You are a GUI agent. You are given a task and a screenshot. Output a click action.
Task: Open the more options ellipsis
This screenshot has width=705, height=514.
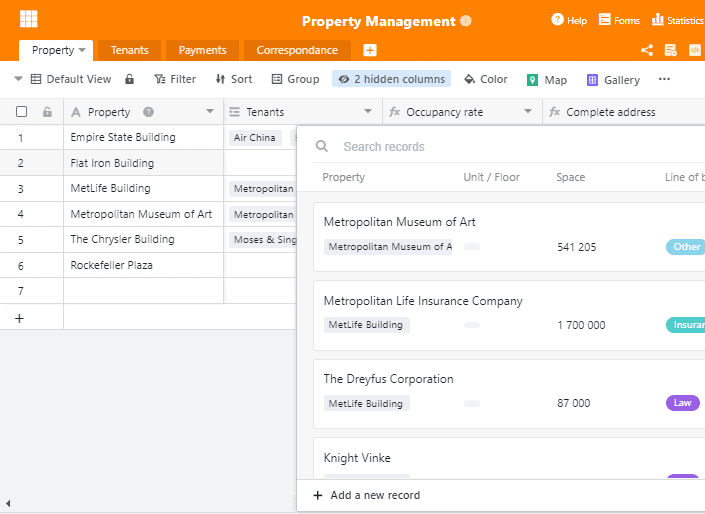click(664, 79)
